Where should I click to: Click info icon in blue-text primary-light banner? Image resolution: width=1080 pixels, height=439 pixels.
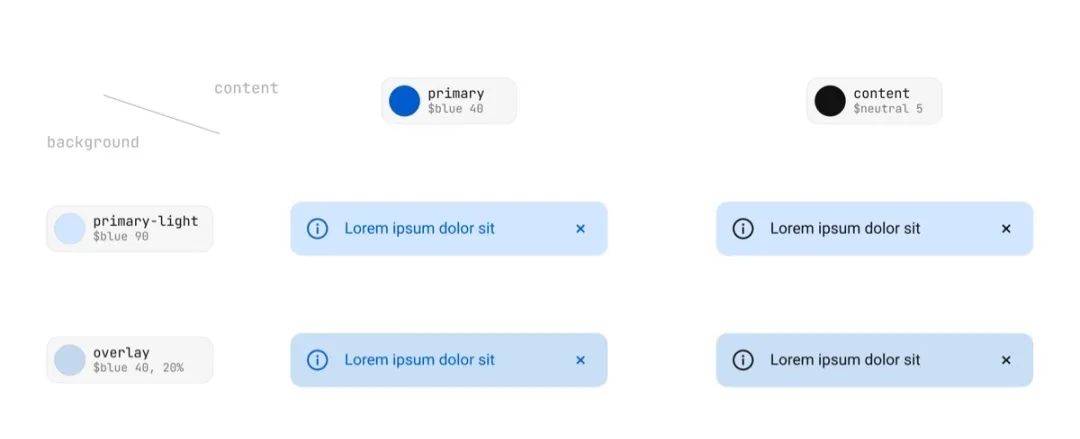click(x=317, y=229)
